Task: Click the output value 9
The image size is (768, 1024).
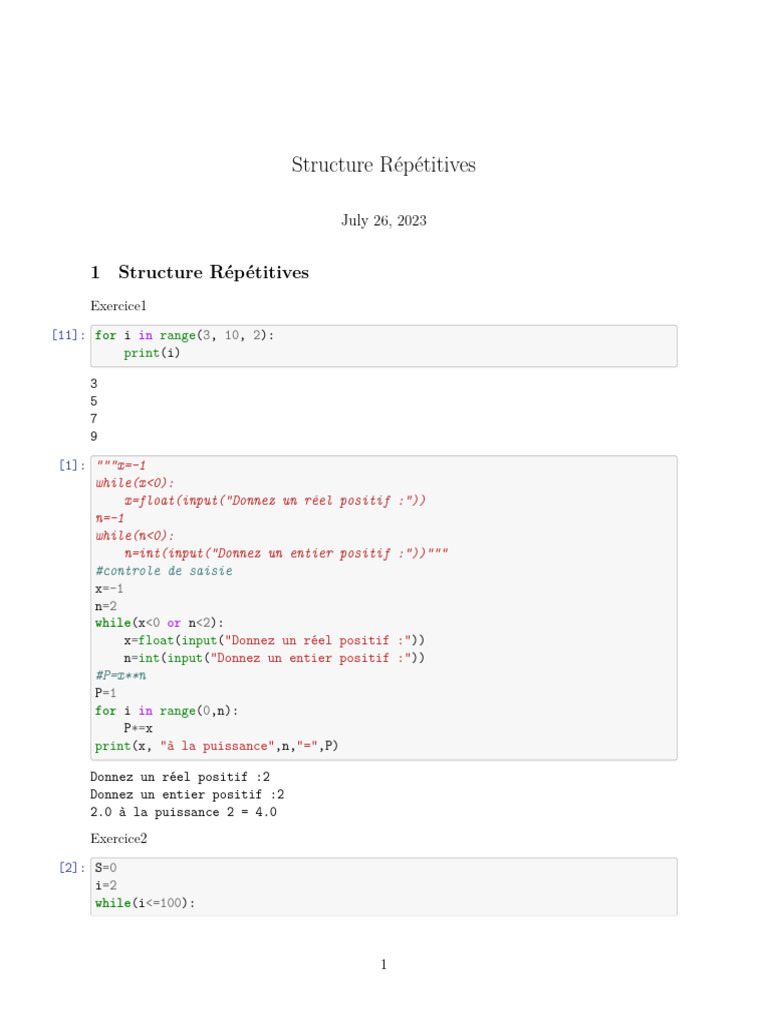Action: (94, 437)
